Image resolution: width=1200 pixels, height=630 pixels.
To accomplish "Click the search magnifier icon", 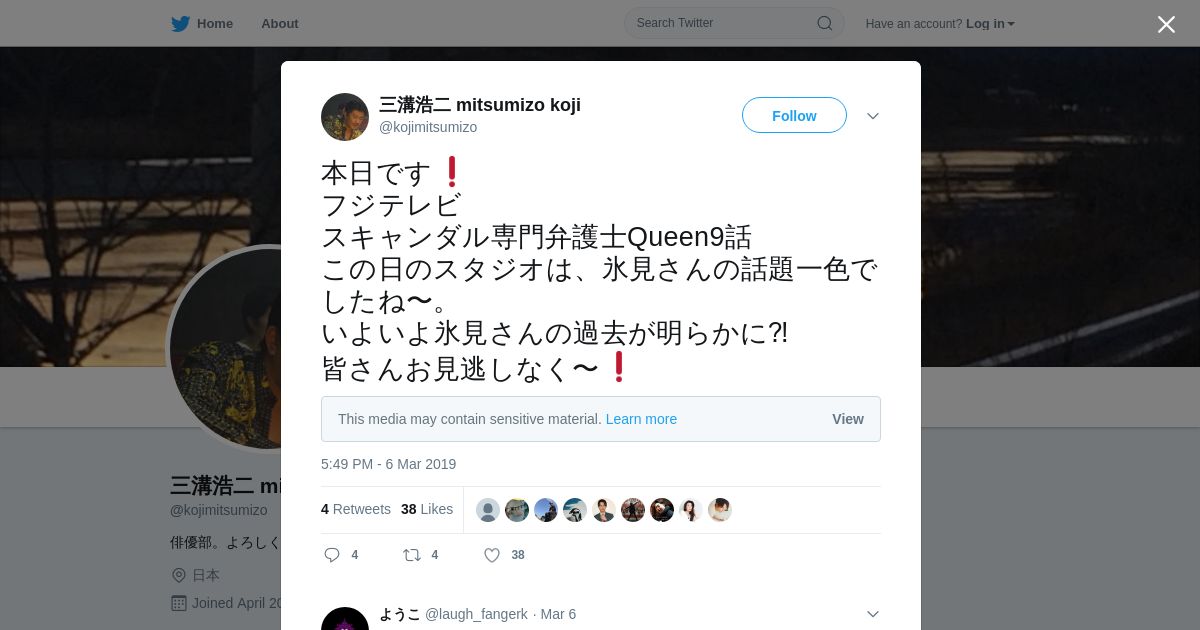I will tap(825, 23).
